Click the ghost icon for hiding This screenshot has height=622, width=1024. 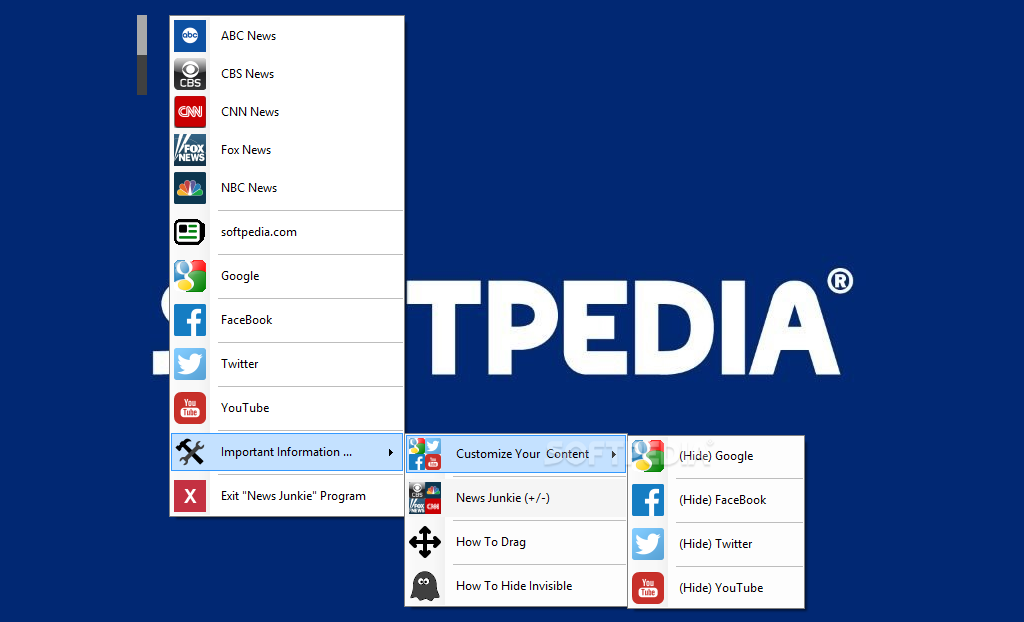[x=425, y=586]
